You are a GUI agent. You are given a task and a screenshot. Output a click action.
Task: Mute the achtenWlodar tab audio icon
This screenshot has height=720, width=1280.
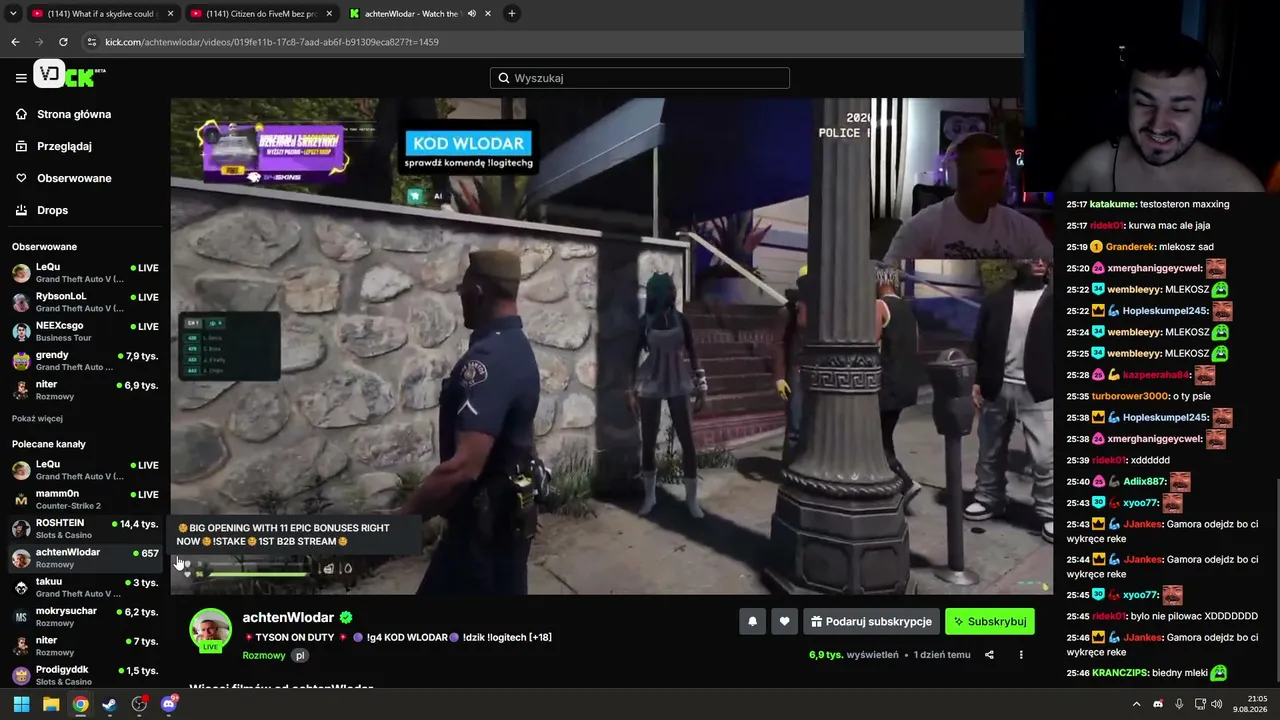[471, 14]
